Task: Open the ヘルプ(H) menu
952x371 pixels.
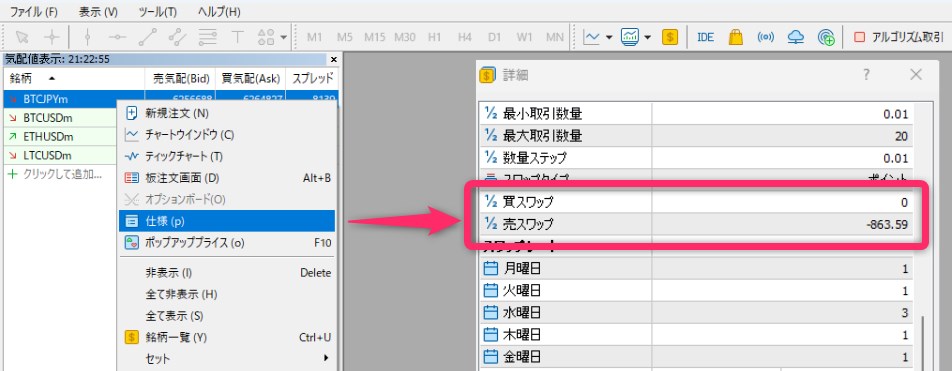Action: click(x=219, y=12)
